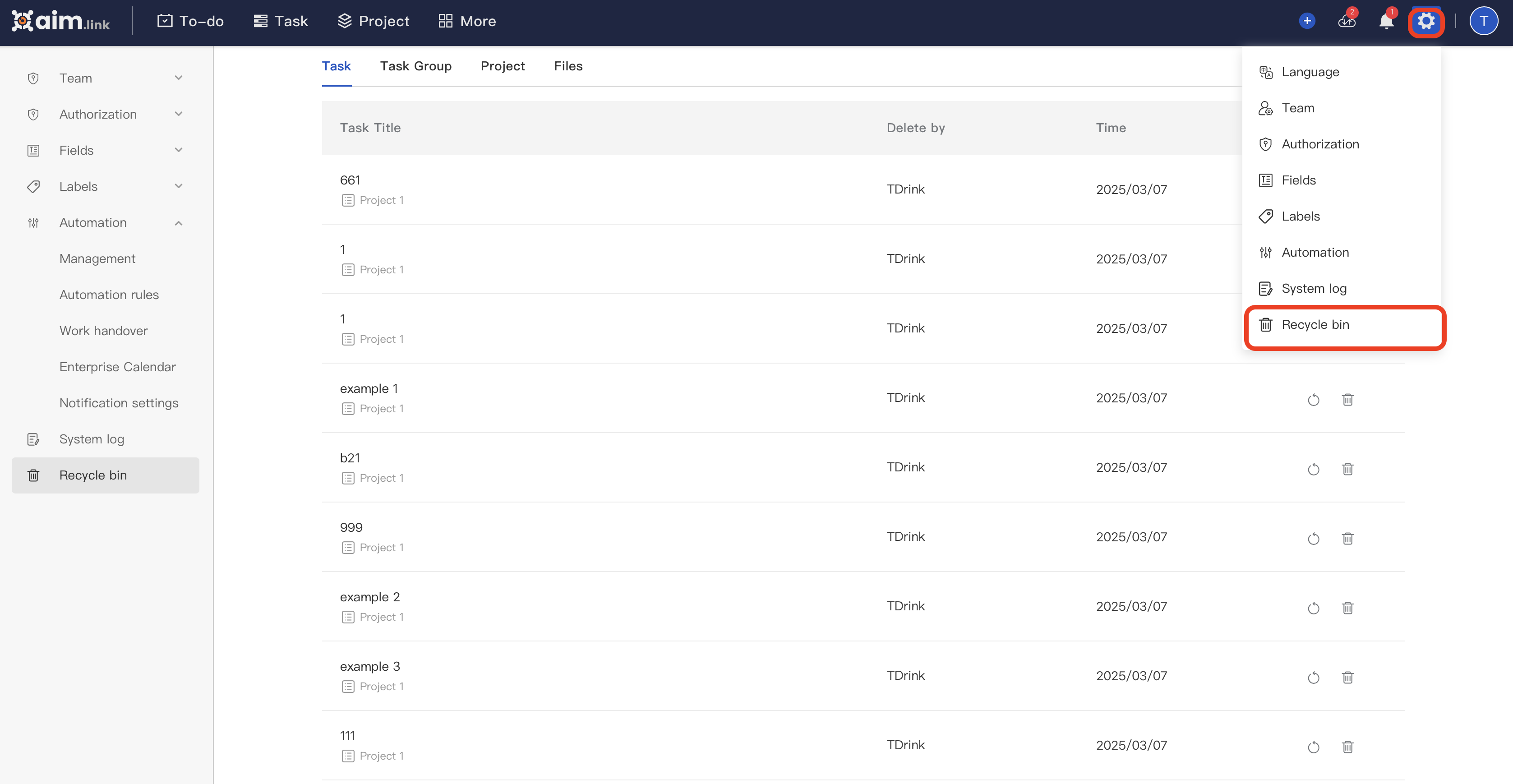Click the blue plus create button

(1307, 22)
